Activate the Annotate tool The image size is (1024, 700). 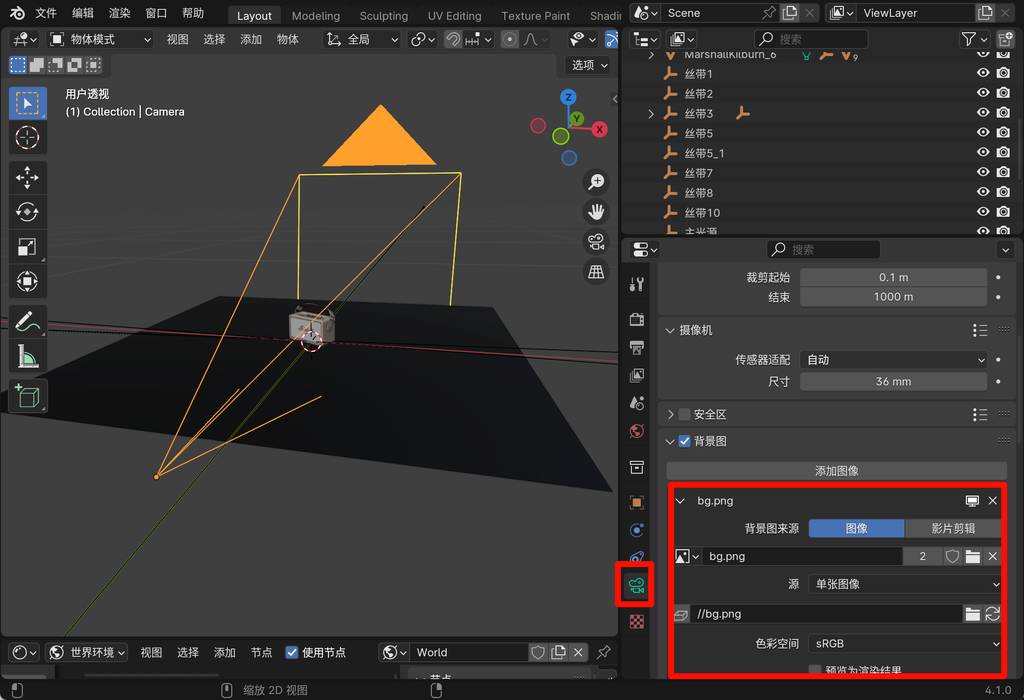(x=27, y=322)
